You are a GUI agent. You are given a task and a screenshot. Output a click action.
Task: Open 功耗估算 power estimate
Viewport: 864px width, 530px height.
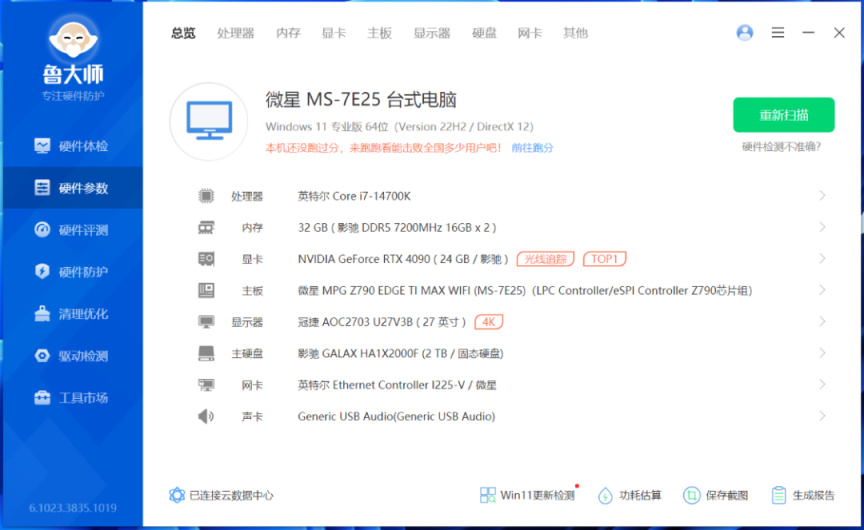629,495
